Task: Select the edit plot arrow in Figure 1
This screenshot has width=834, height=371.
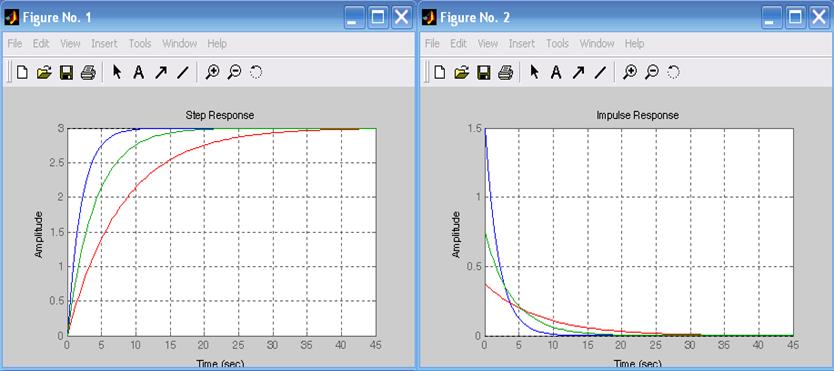Action: 117,72
